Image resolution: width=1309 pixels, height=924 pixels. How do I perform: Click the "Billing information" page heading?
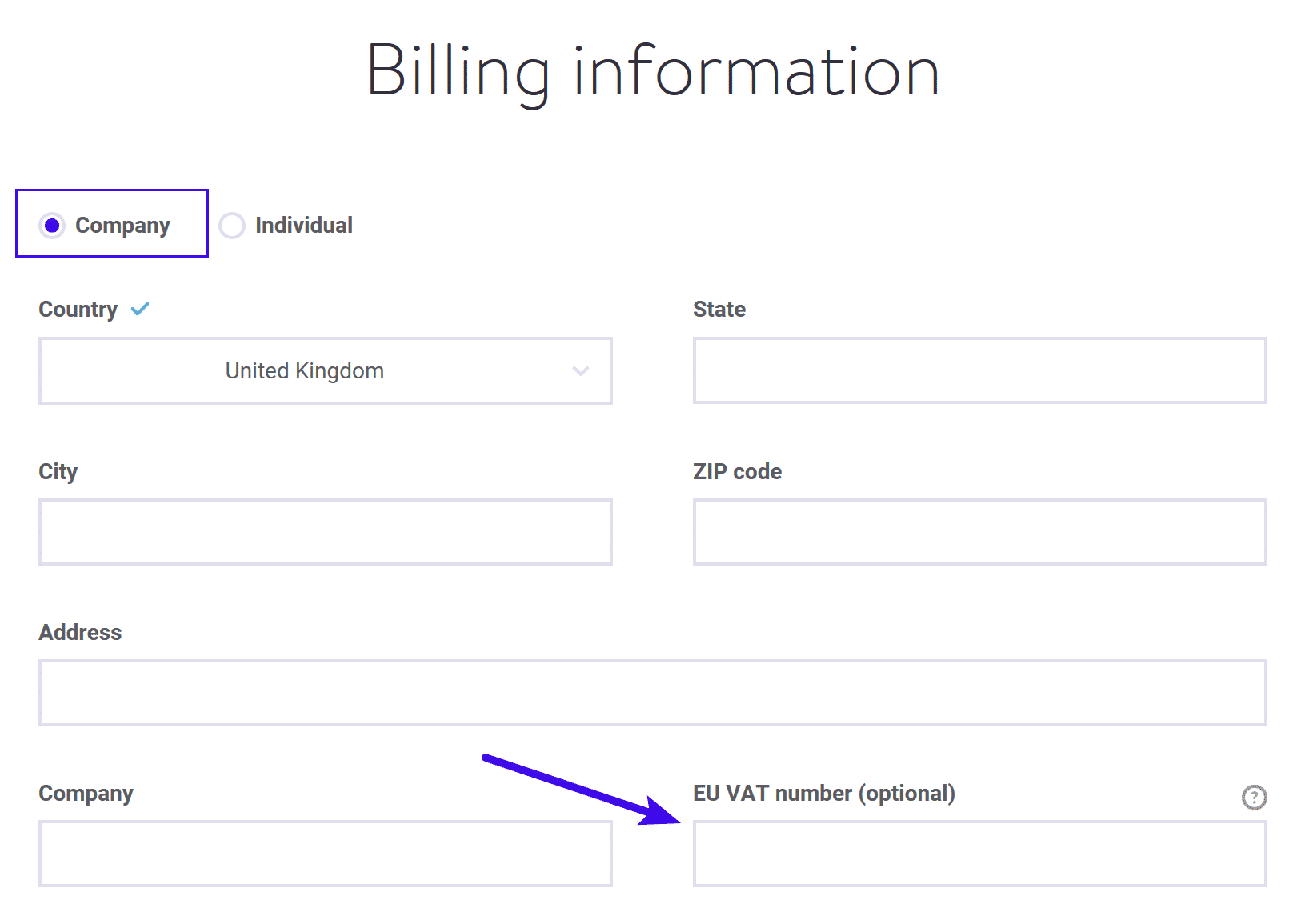[x=654, y=72]
